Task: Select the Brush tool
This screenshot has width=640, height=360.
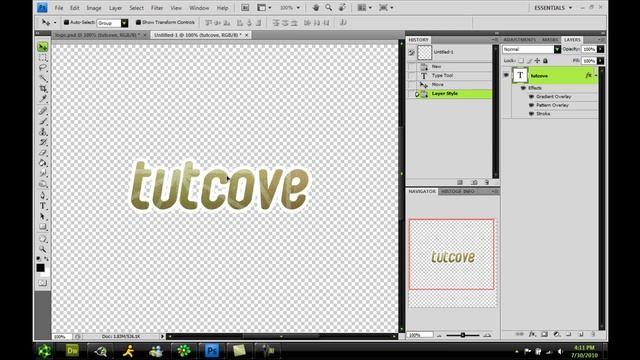Action: [42, 121]
